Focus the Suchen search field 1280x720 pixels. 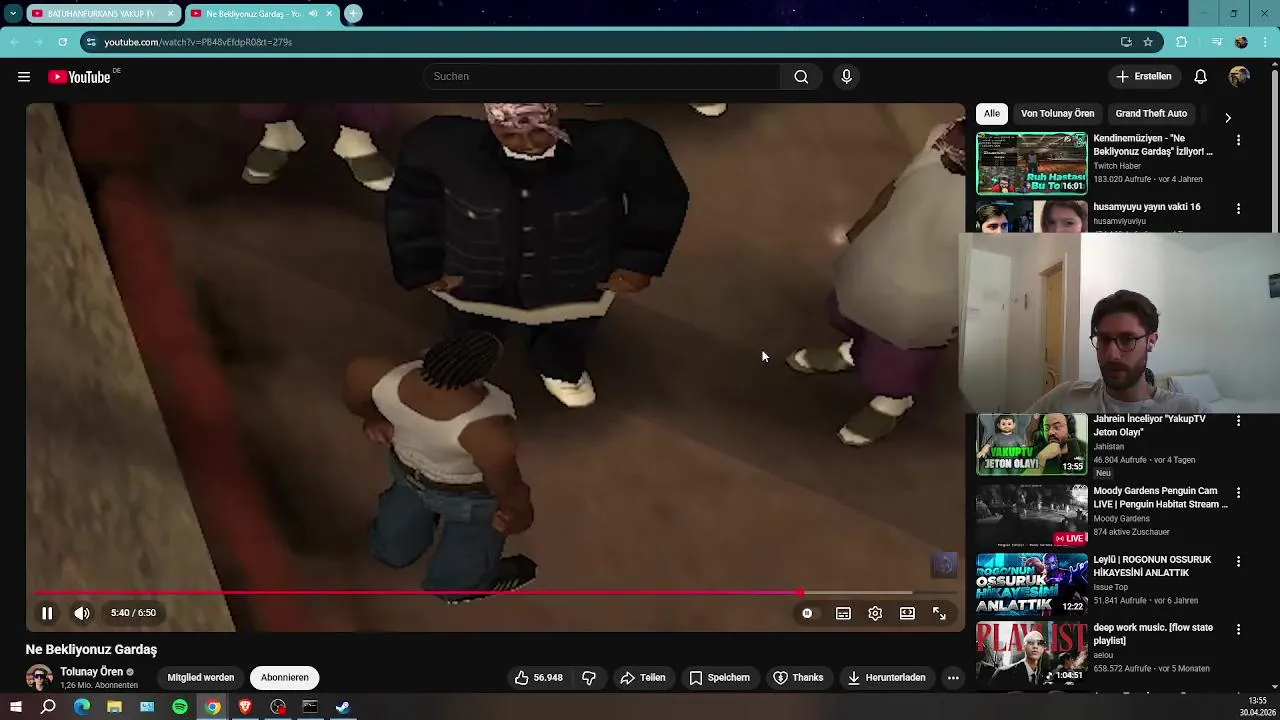point(602,77)
